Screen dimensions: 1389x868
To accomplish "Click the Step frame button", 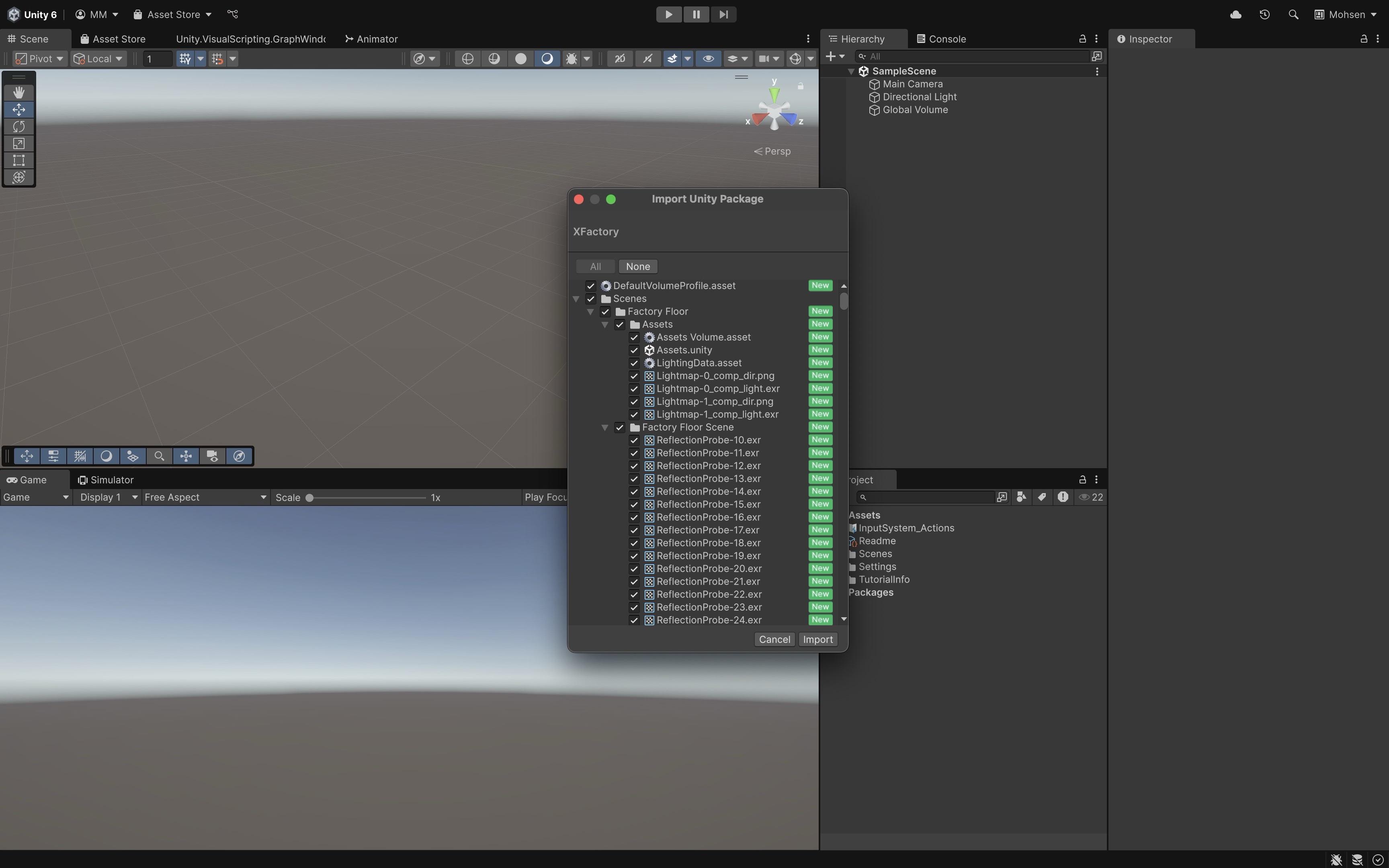I will pos(723,14).
